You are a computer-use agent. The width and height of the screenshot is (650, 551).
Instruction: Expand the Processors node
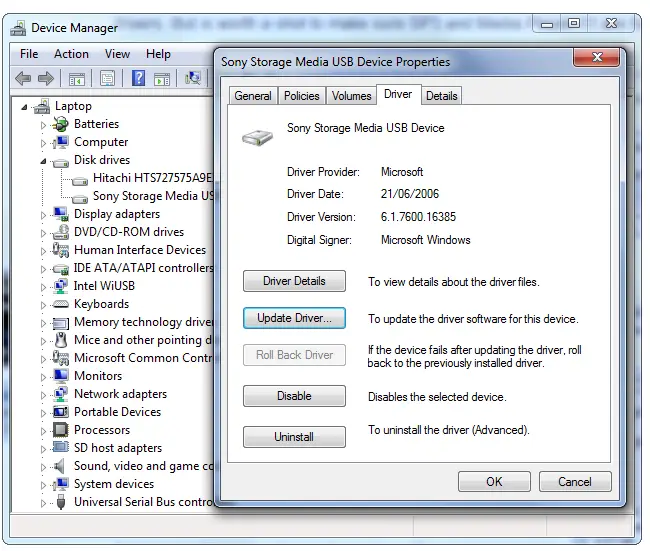point(43,431)
